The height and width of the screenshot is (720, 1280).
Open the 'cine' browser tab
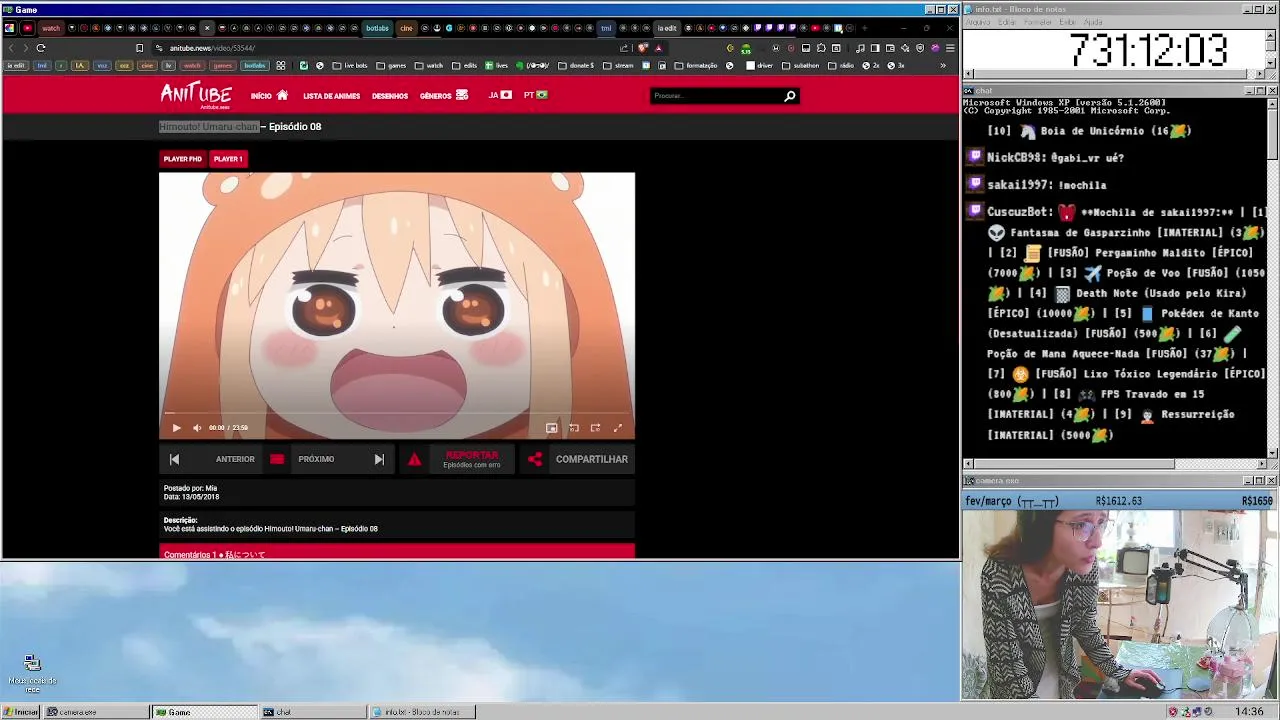click(406, 28)
